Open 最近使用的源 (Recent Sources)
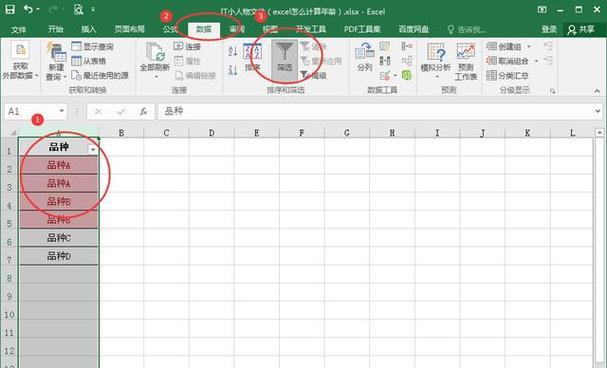This screenshot has width=607, height=368. pos(100,75)
